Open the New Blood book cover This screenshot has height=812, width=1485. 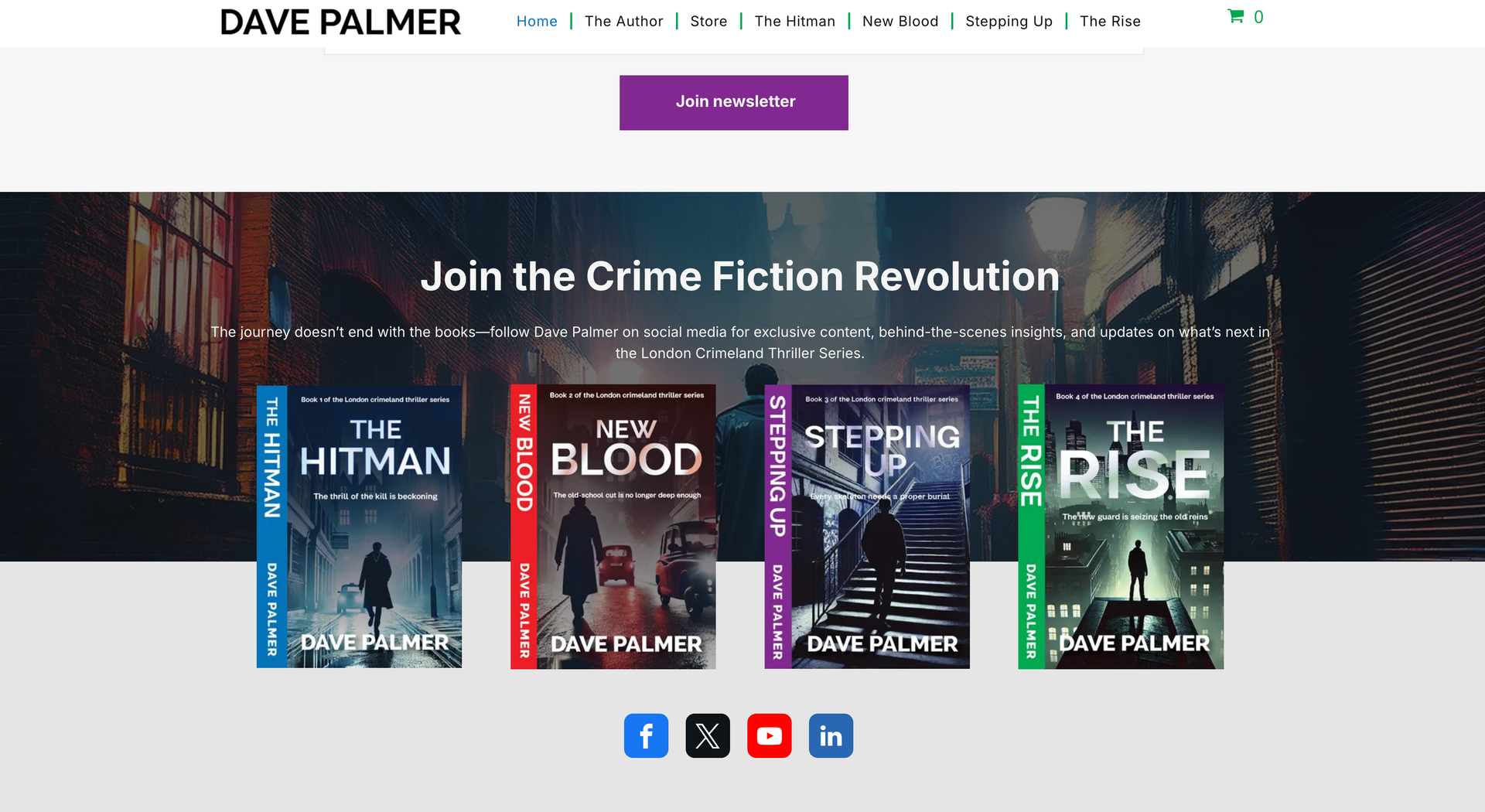[x=613, y=527]
